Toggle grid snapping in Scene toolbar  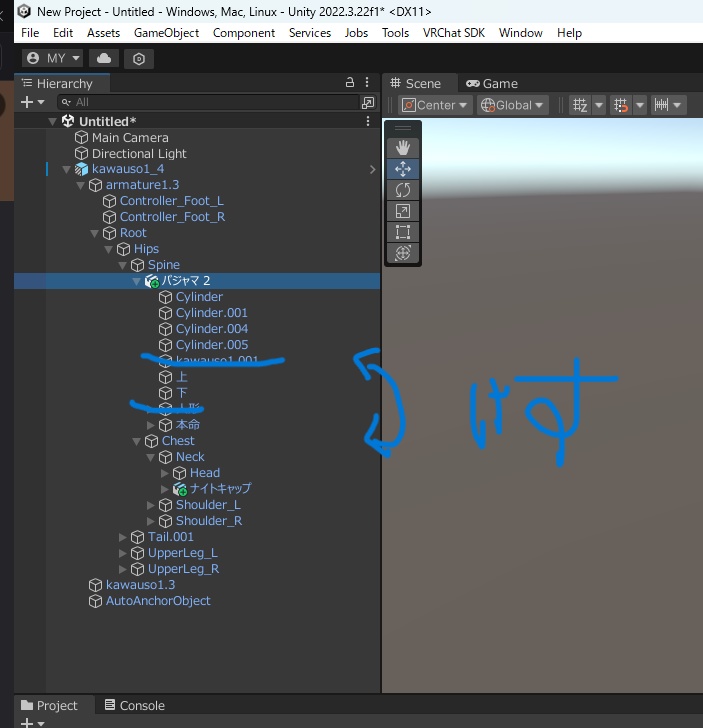click(621, 105)
